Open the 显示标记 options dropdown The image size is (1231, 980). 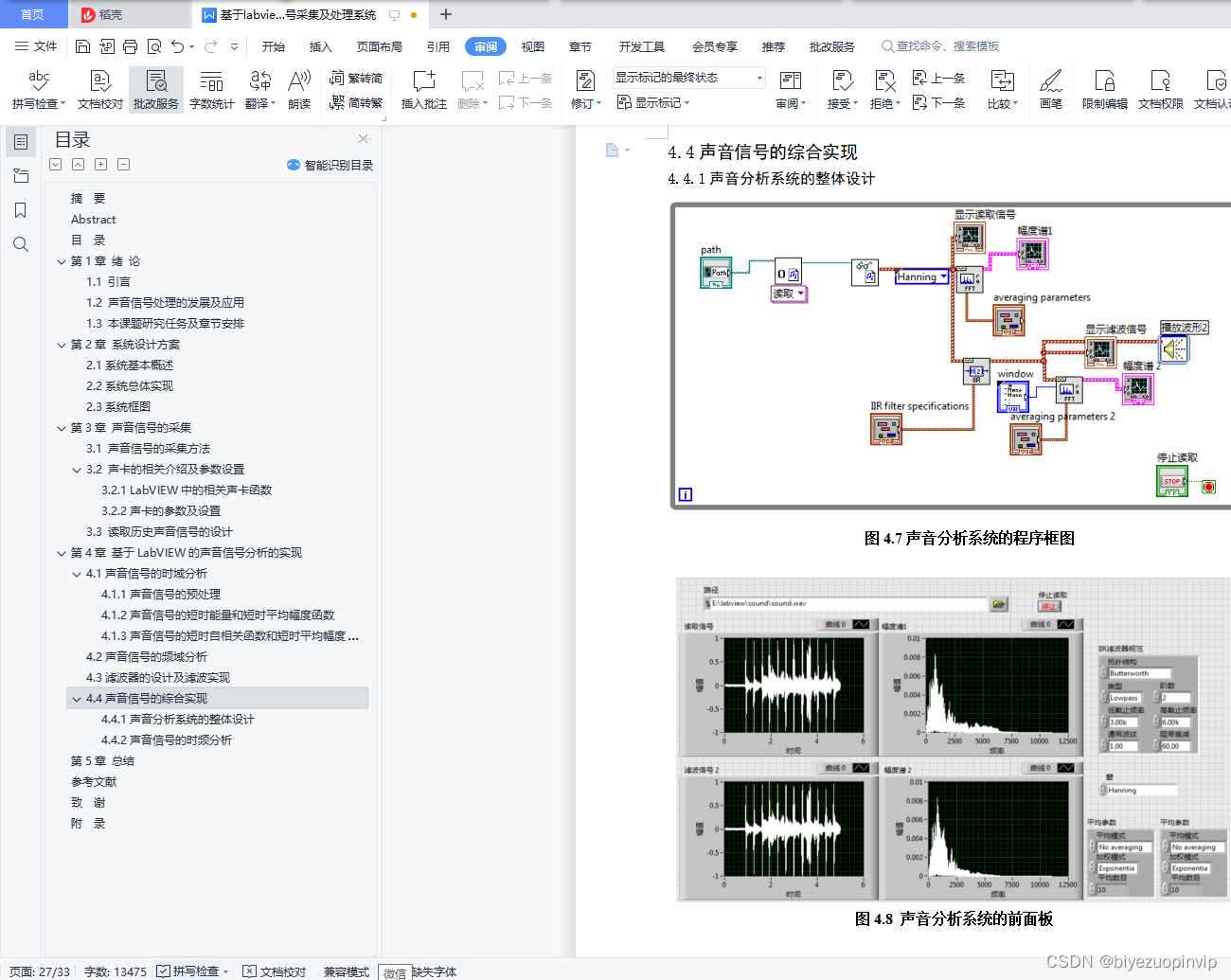(x=653, y=102)
